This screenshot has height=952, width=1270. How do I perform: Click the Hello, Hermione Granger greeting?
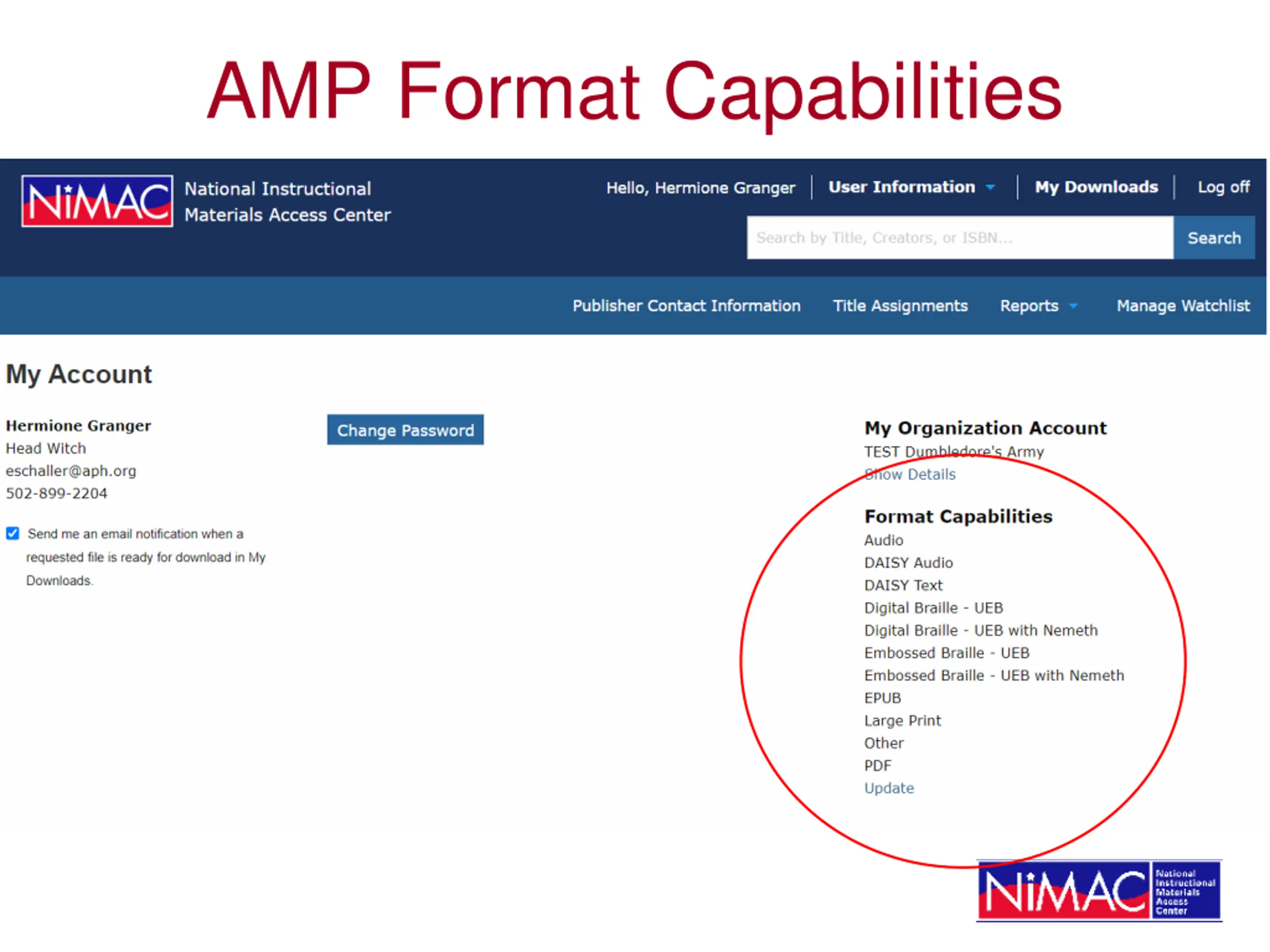click(700, 187)
